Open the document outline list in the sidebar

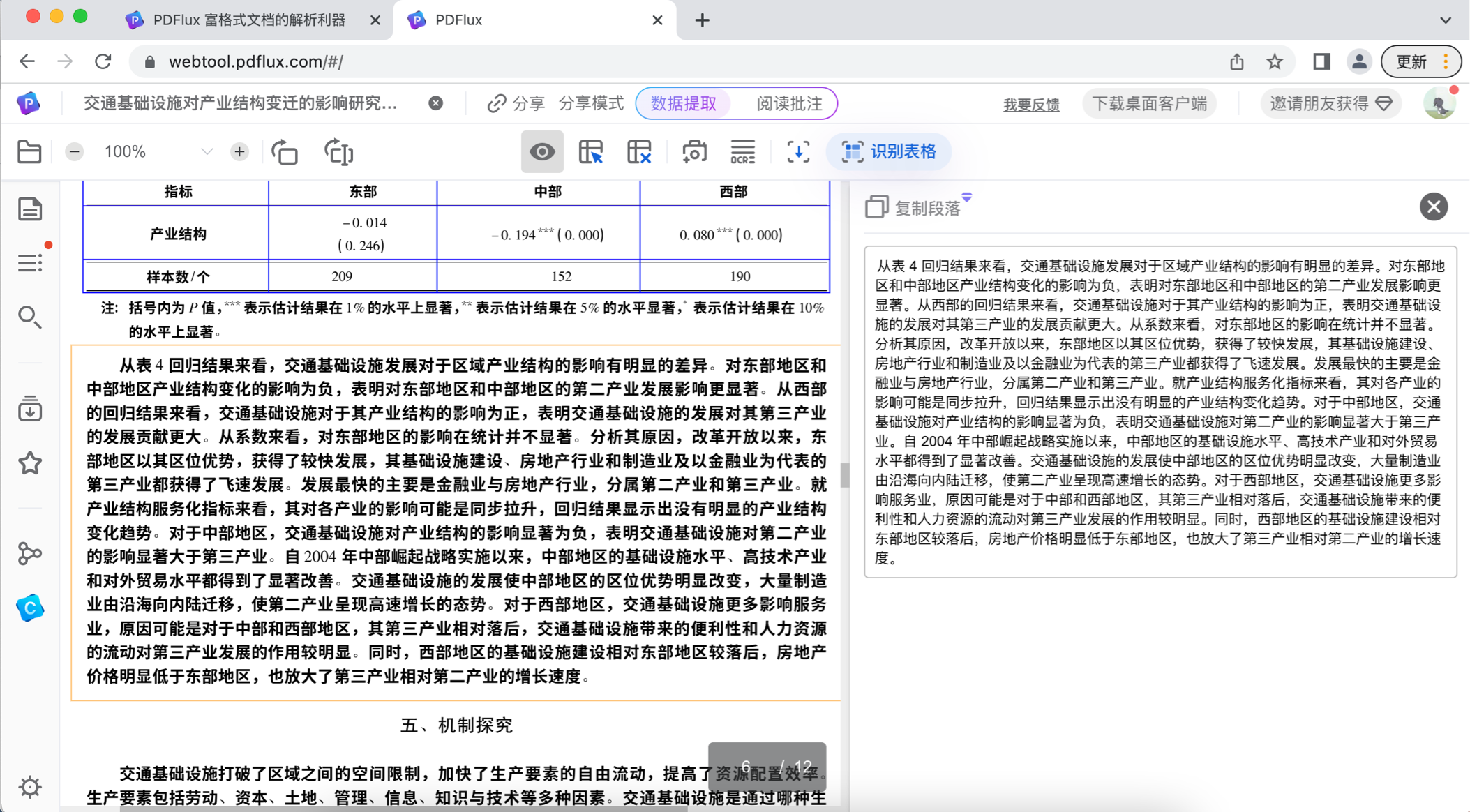(30, 263)
